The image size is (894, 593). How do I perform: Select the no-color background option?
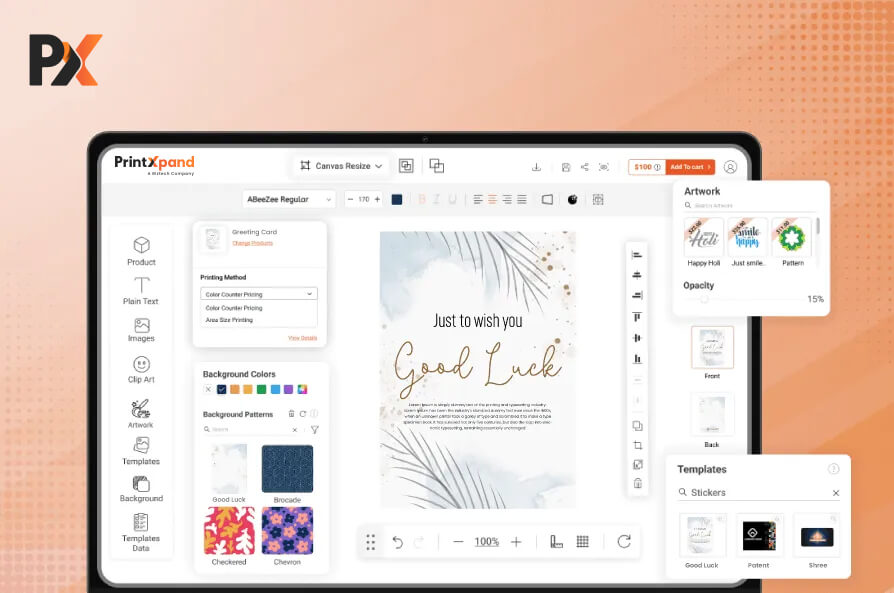[x=208, y=389]
